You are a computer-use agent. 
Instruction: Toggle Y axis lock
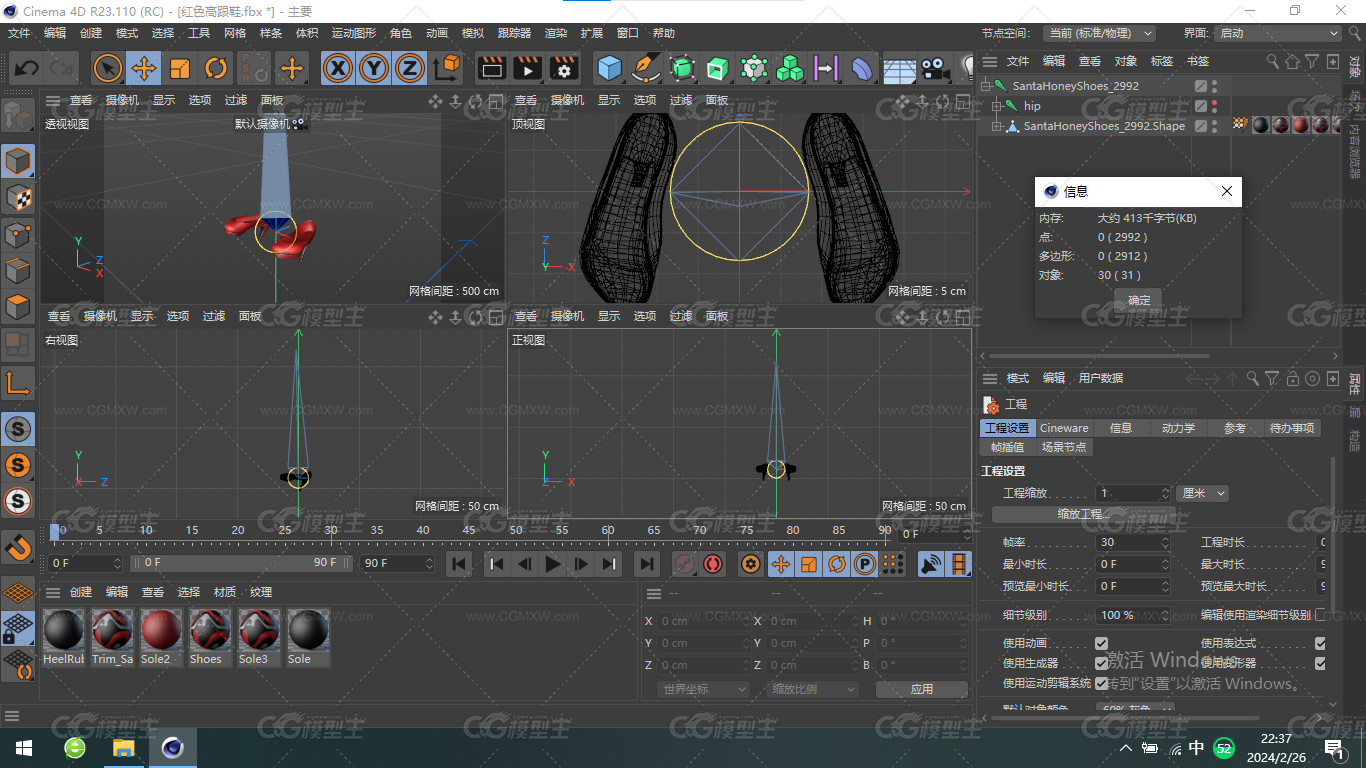374,68
